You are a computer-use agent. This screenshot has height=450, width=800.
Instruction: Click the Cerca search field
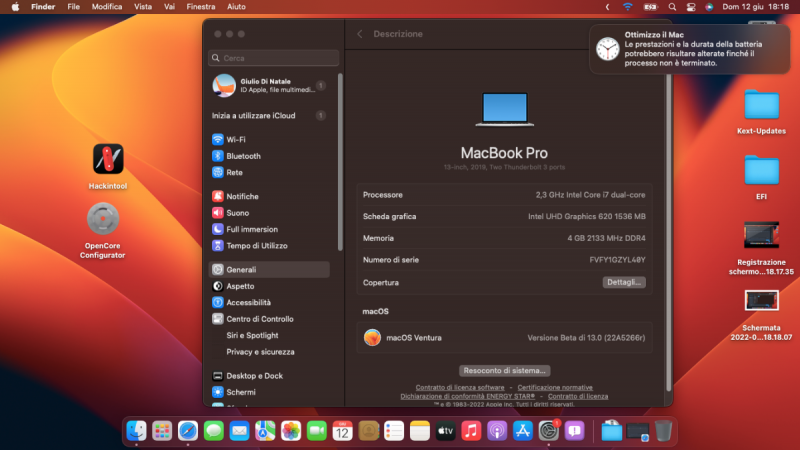(x=273, y=58)
